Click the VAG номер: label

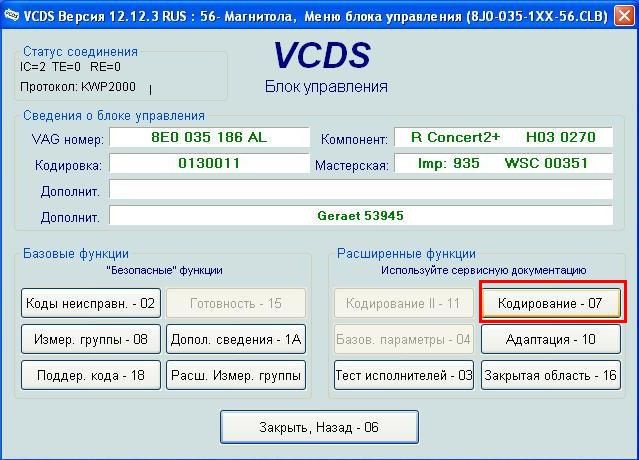pos(68,139)
